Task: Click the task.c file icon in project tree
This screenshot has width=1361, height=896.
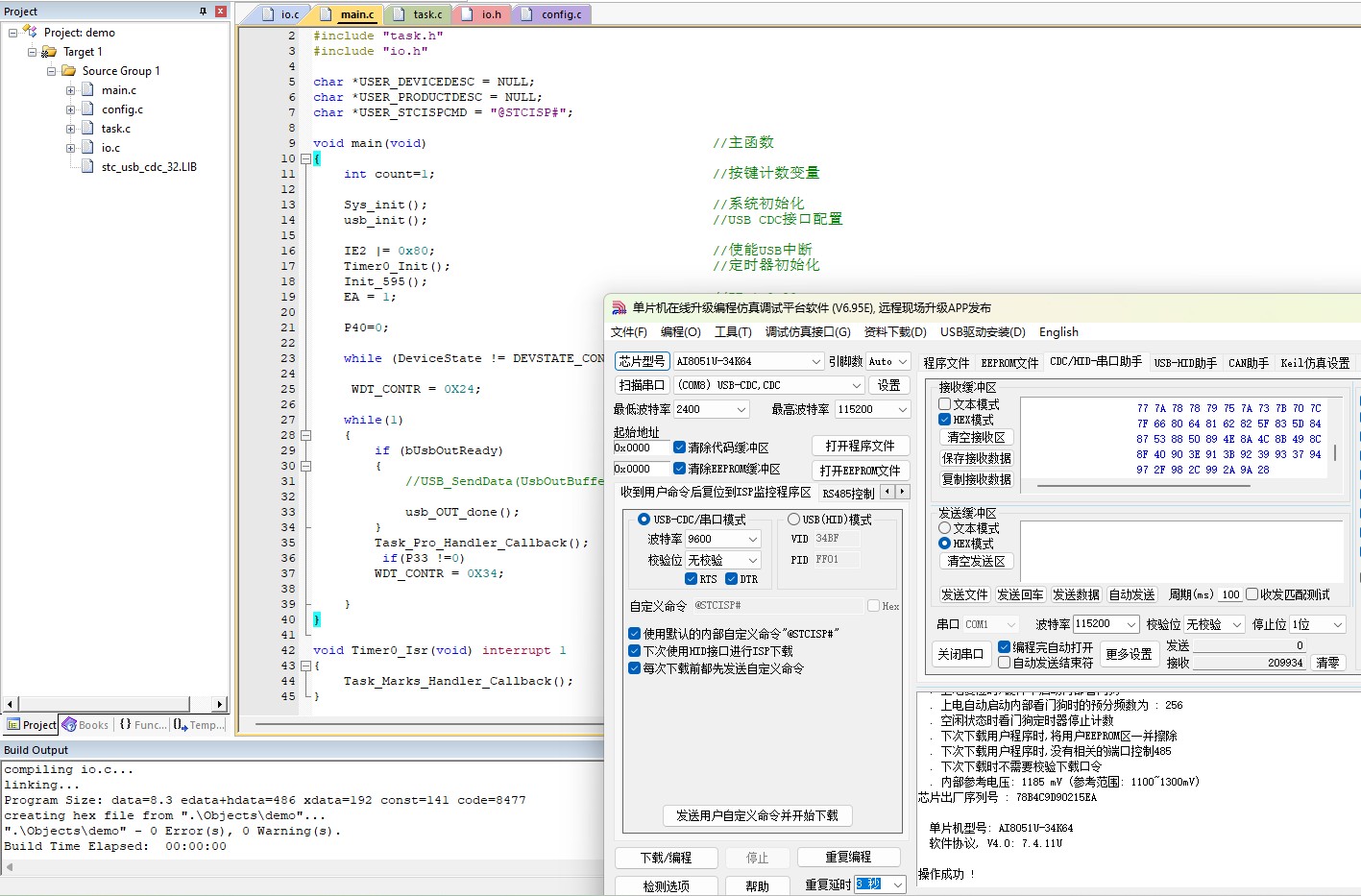Action: (x=87, y=129)
